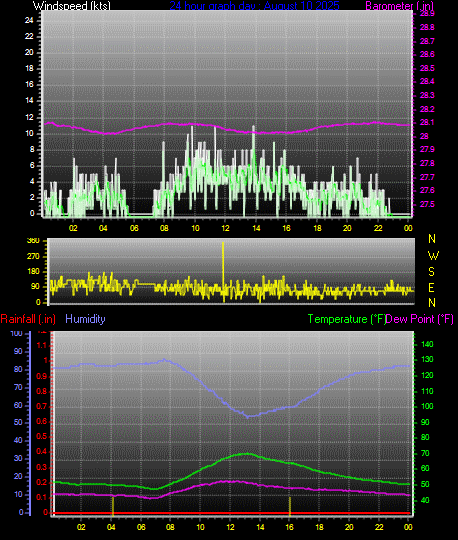This screenshot has width=458, height=540.
Task: Click the 27.8 value on the barometer axis
Action: click(427, 163)
